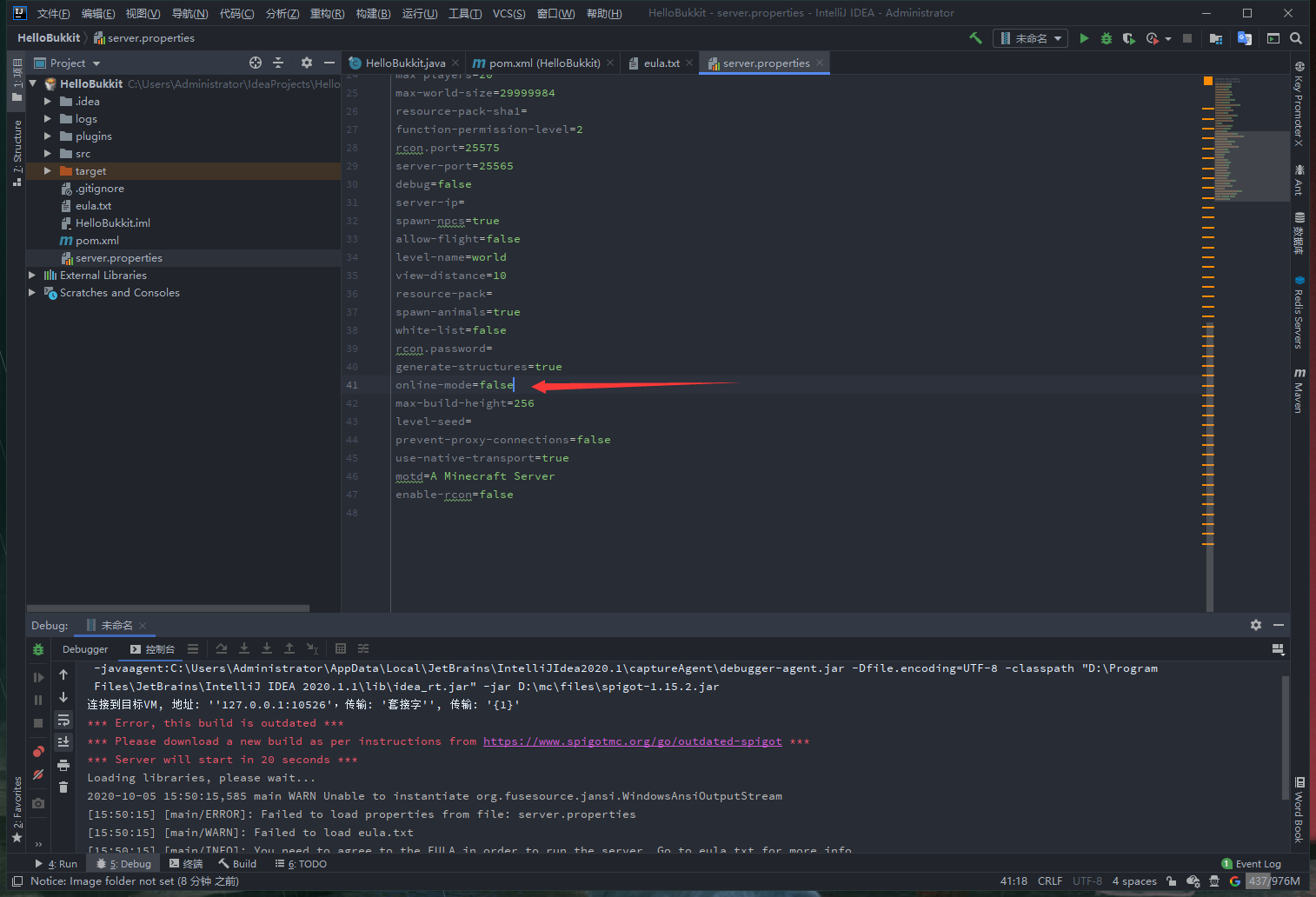Toggle file read-only lock icon in the status bar
1316x897 pixels.
tap(1171, 881)
